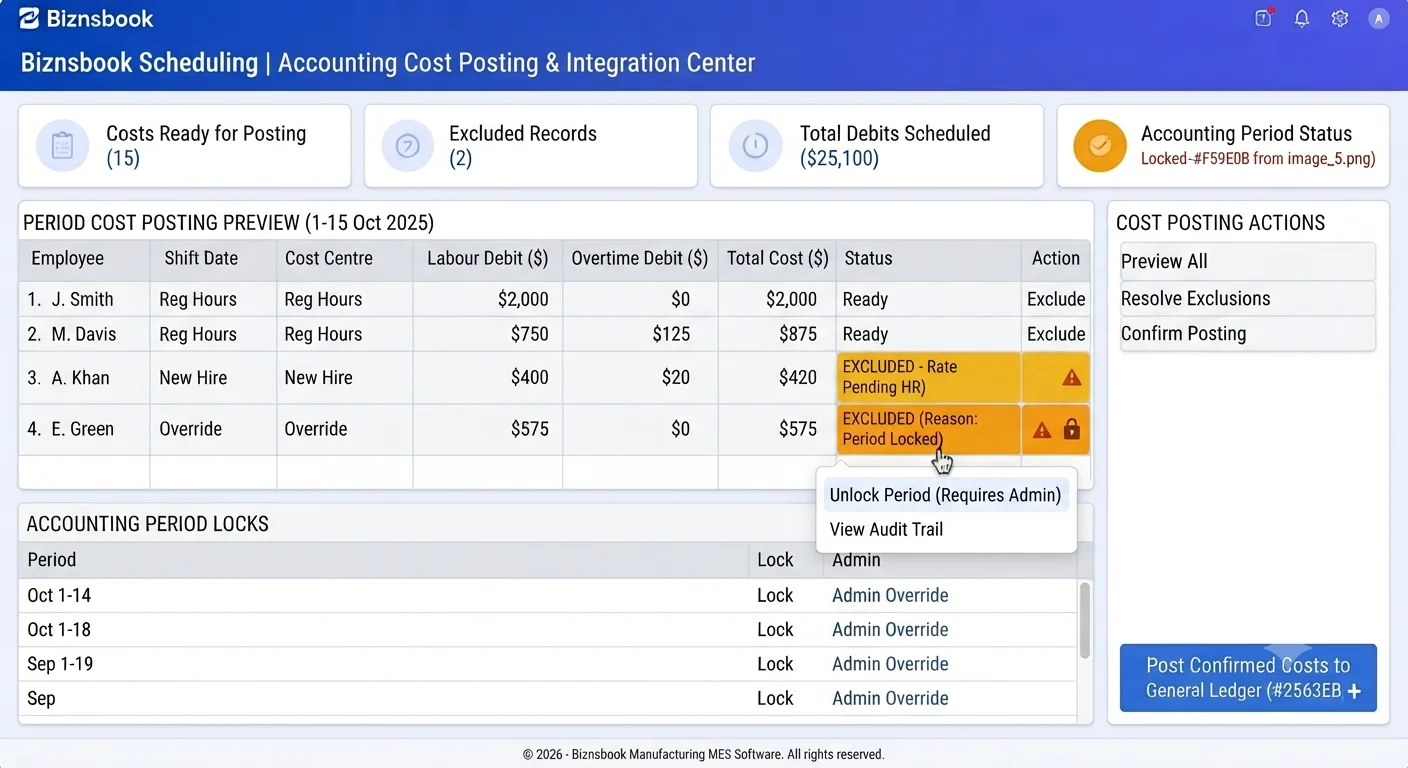The width and height of the screenshot is (1408, 768).
Task: Click Costs Ready for Posting (15) card
Action: [184, 146]
